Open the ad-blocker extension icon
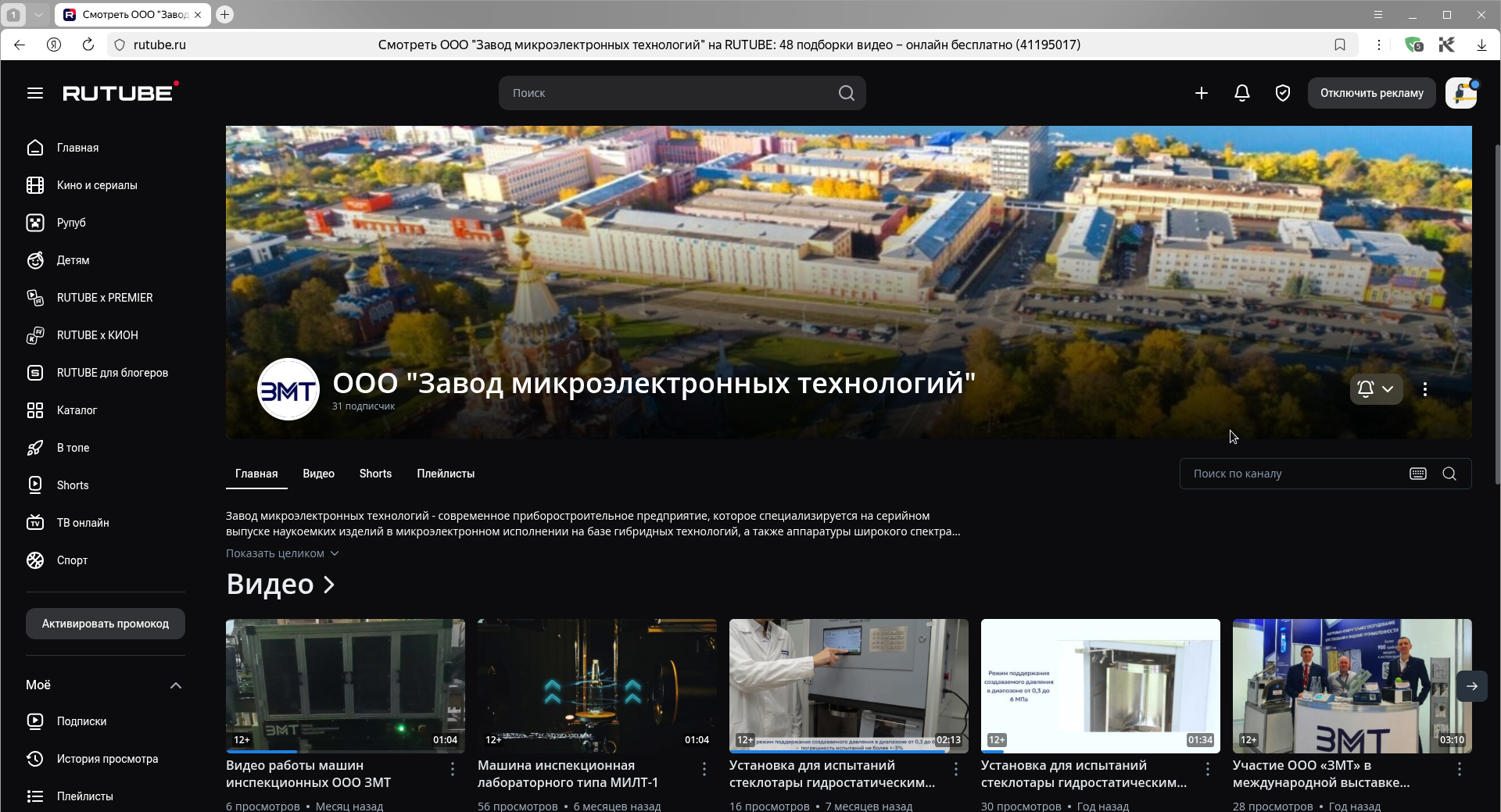 click(x=1413, y=45)
